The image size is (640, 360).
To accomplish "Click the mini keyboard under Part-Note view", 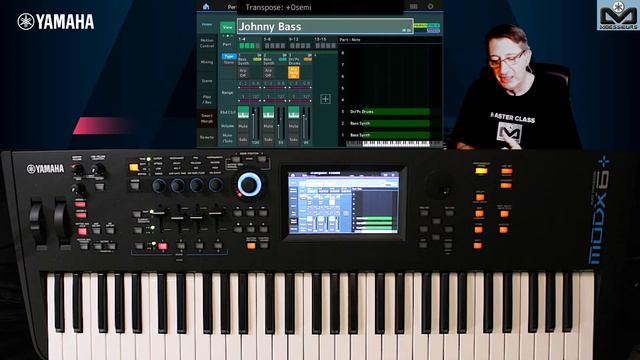I will click(394, 143).
